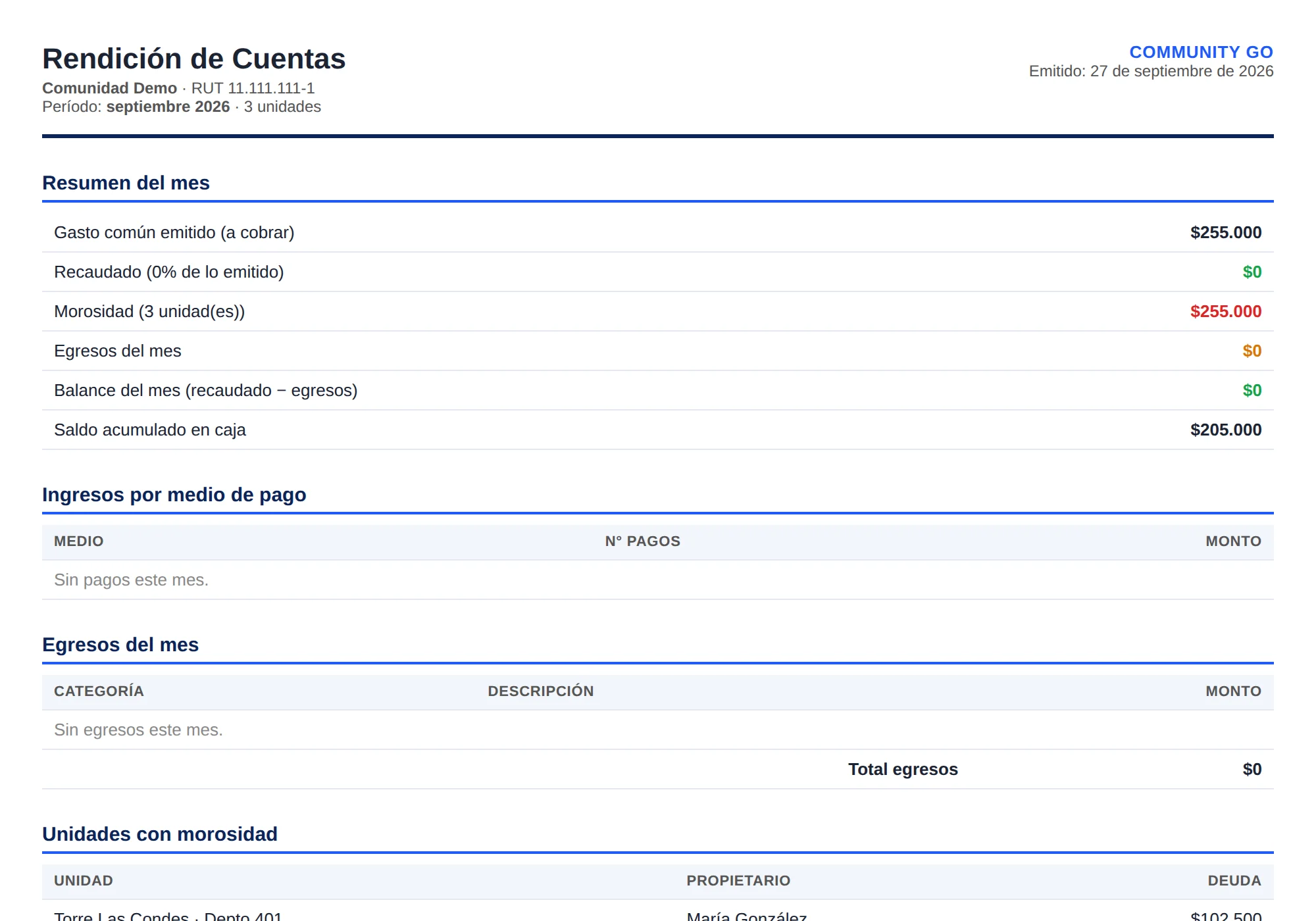
Task: Click the 'Egresos del mes' summary row label
Action: [118, 351]
